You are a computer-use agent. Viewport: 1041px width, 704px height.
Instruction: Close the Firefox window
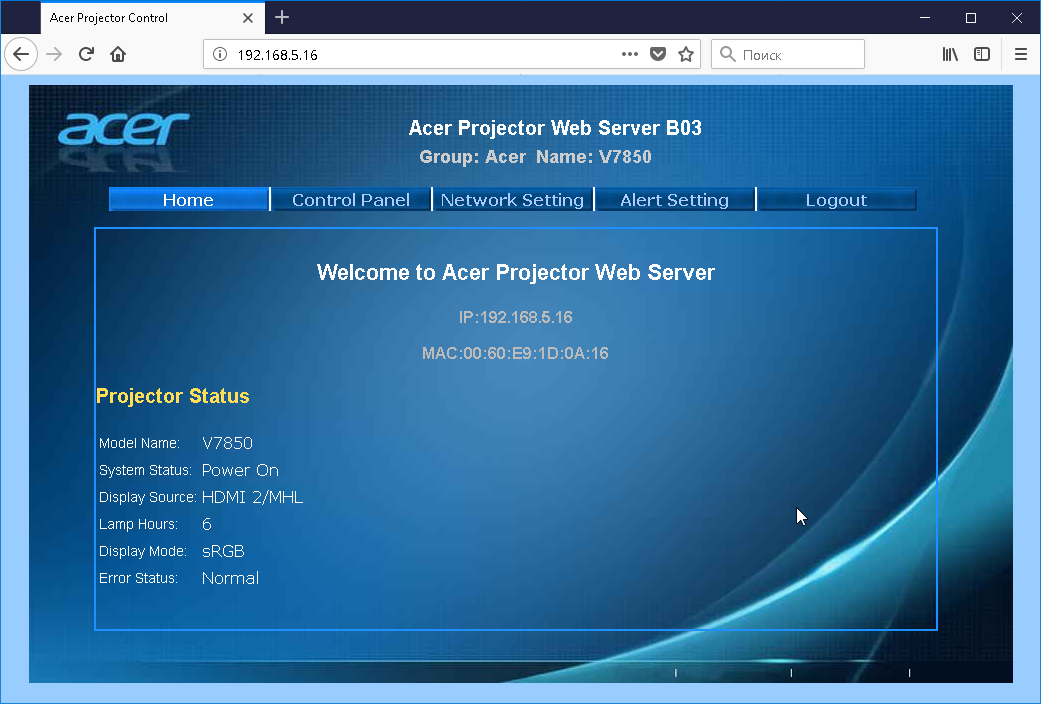point(1016,18)
